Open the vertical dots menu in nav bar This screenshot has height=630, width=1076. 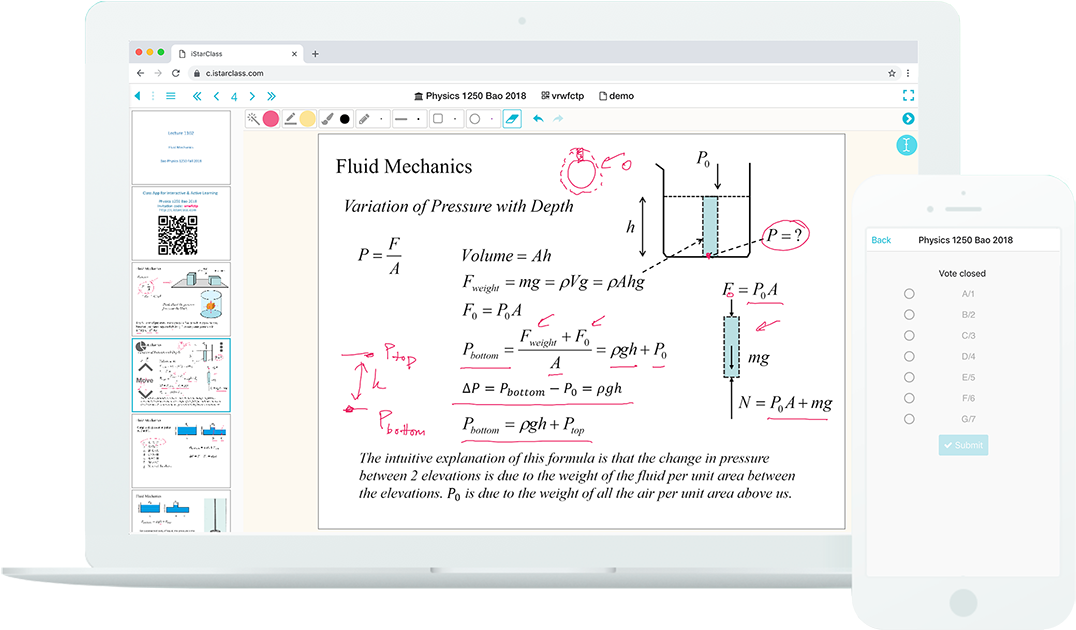(x=153, y=96)
